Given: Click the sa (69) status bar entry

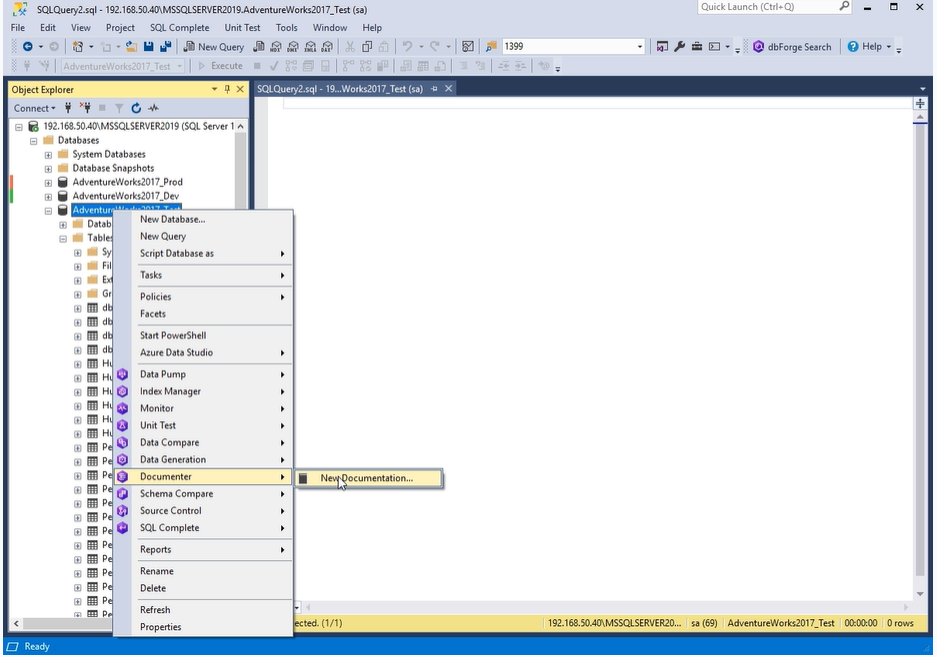Looking at the screenshot, I should click(x=704, y=623).
